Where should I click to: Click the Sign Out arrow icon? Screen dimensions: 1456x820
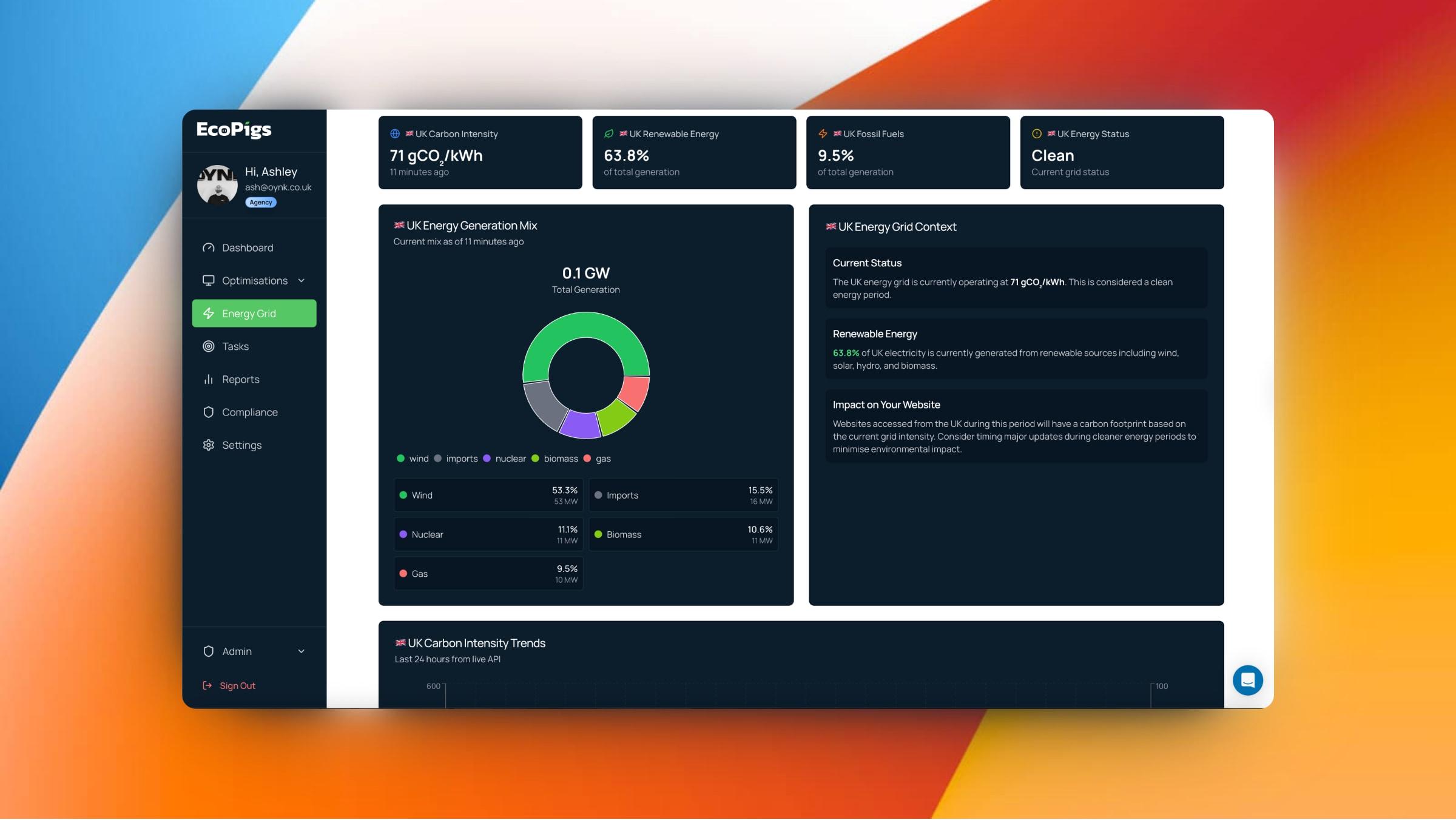[x=207, y=685]
